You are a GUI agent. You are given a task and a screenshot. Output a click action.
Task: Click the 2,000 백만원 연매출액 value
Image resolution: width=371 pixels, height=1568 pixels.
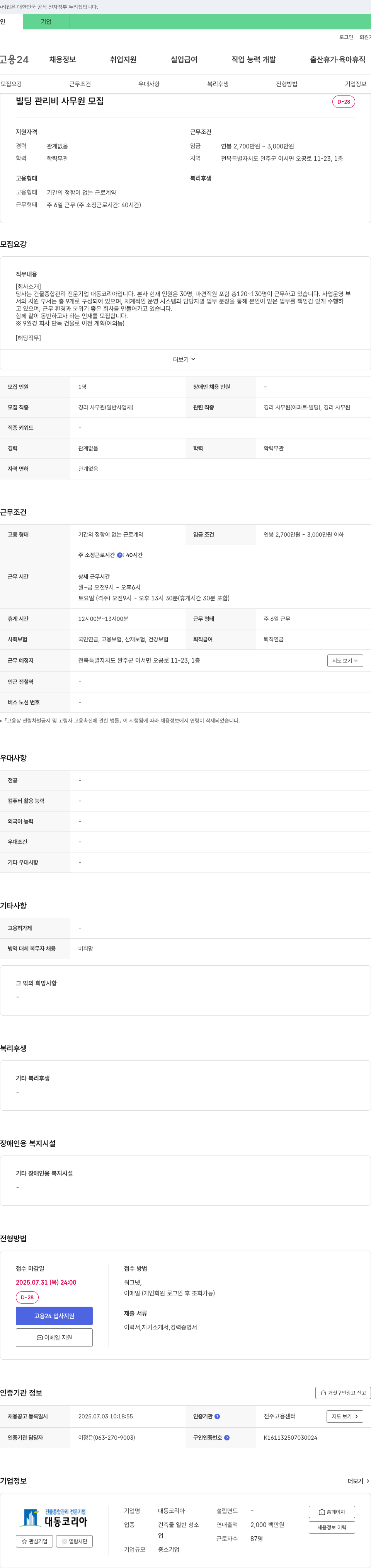[x=267, y=1525]
